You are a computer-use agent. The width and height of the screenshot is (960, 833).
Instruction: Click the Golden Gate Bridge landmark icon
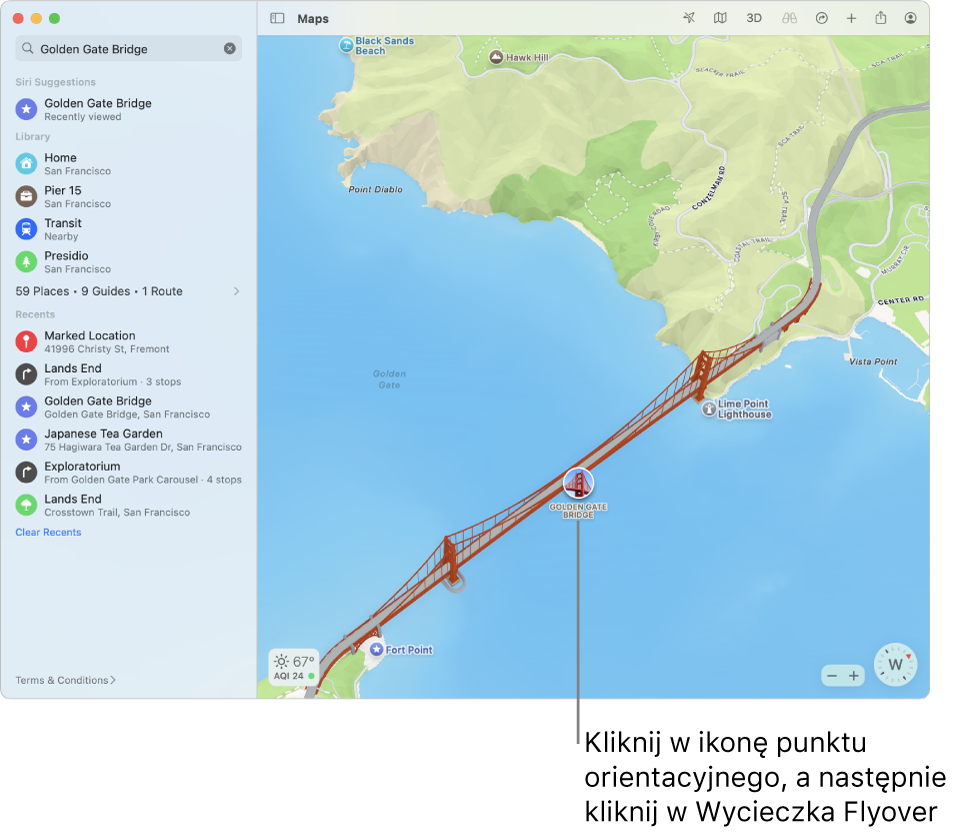tap(578, 483)
